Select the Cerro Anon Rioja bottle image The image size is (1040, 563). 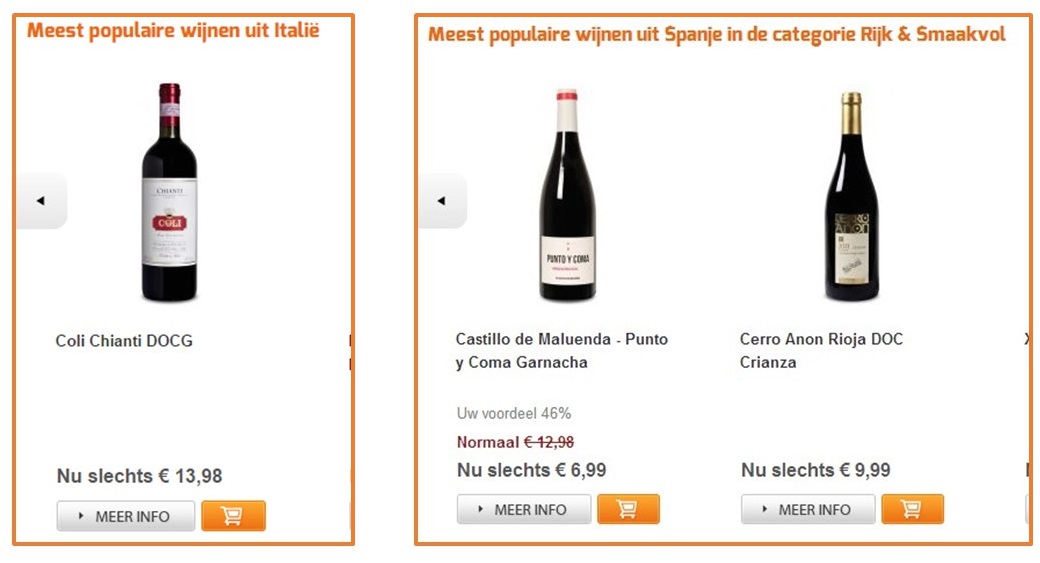[x=851, y=197]
